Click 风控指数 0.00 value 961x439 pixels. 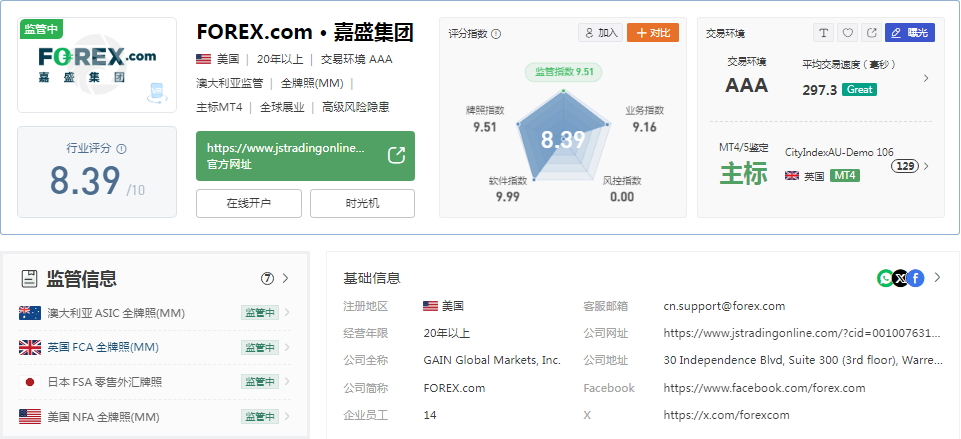622,197
